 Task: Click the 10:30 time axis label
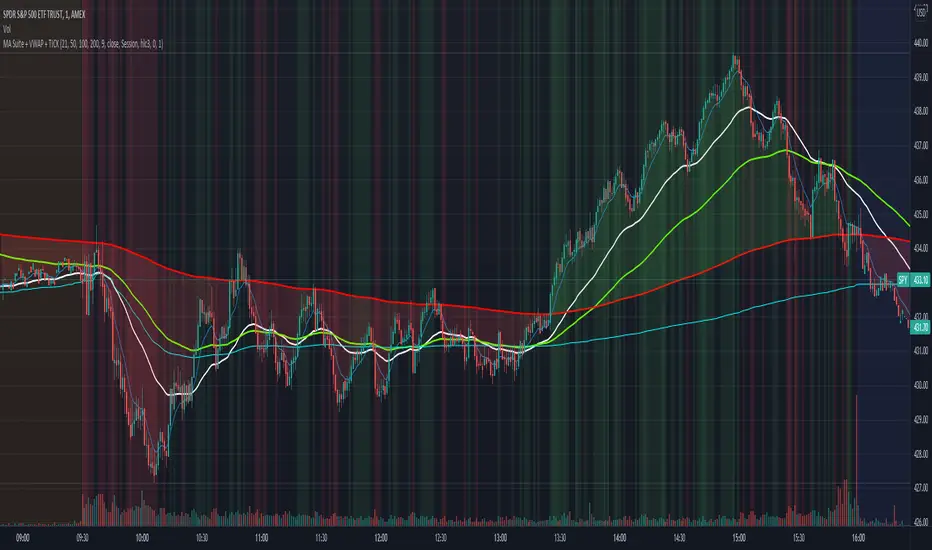point(201,538)
